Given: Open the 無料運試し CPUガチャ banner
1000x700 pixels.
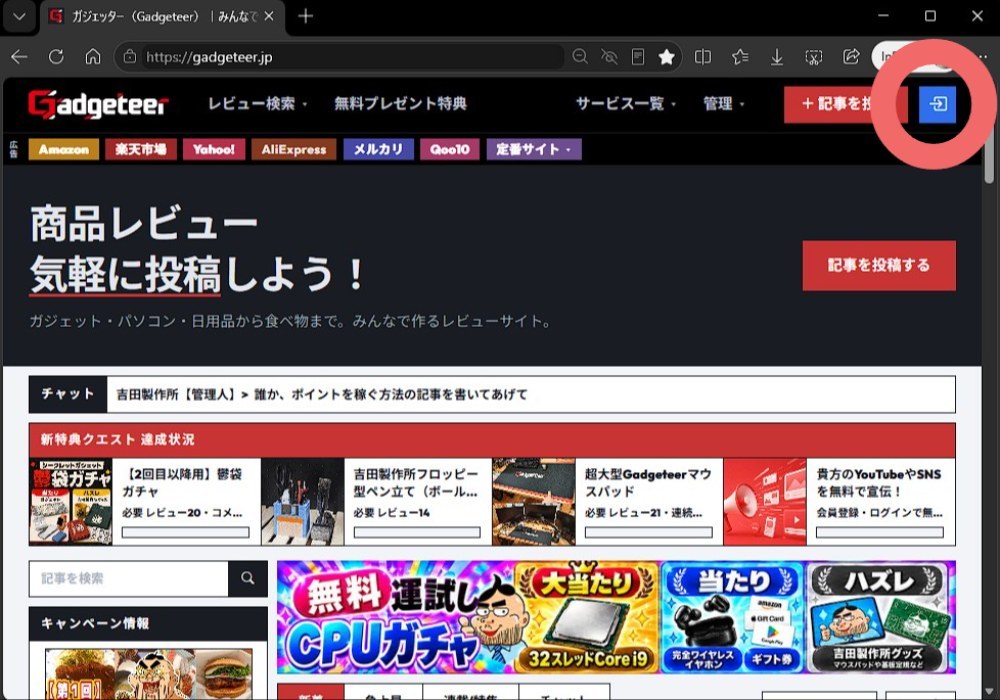Looking at the screenshot, I should pos(616,617).
